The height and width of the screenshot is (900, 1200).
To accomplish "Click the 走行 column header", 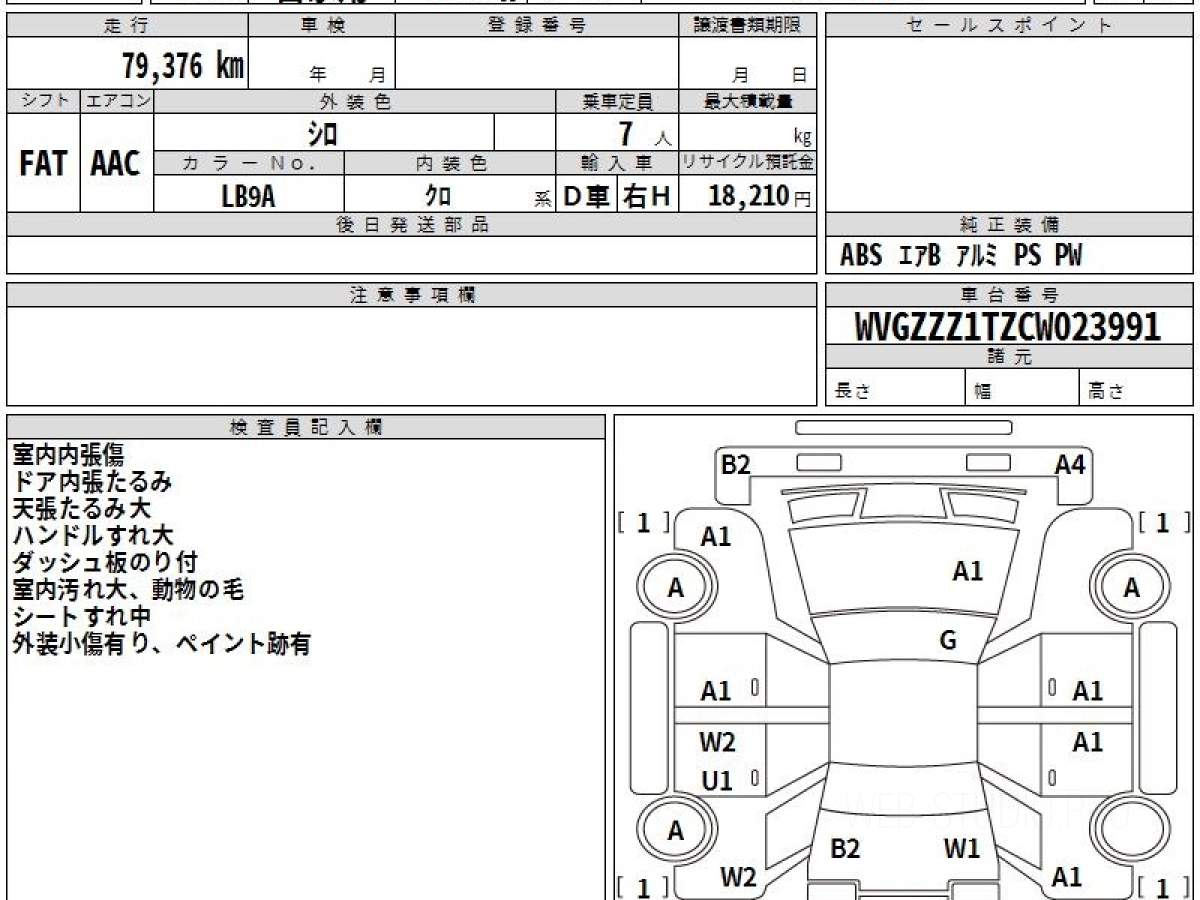I will (x=128, y=26).
